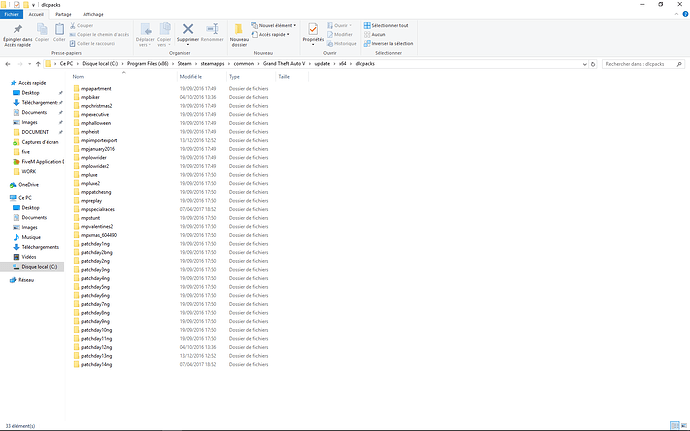The width and height of the screenshot is (690, 431).
Task: Open the Copier vers dropdown
Action: coord(164,45)
